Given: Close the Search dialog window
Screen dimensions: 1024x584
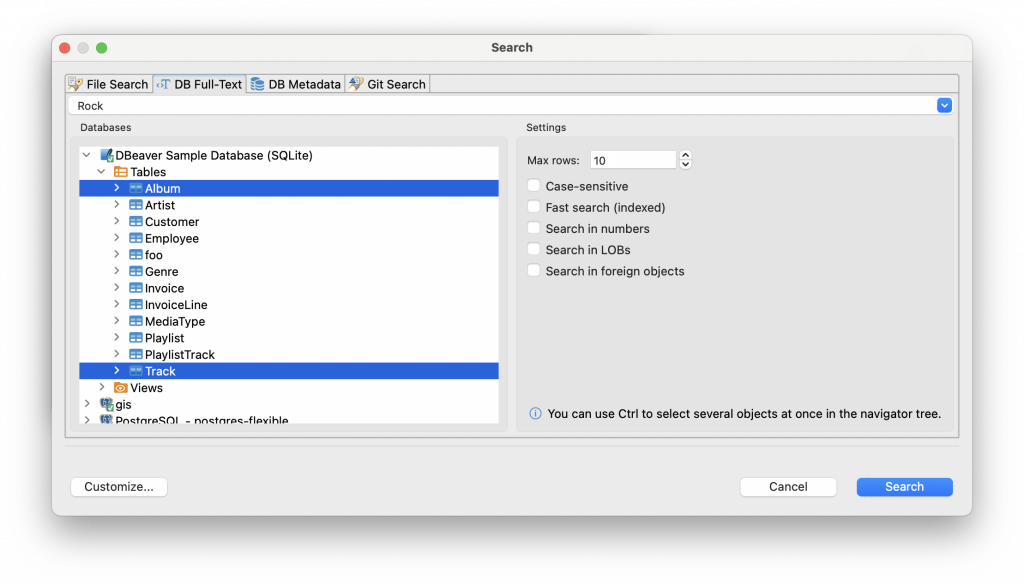Looking at the screenshot, I should click(x=65, y=48).
